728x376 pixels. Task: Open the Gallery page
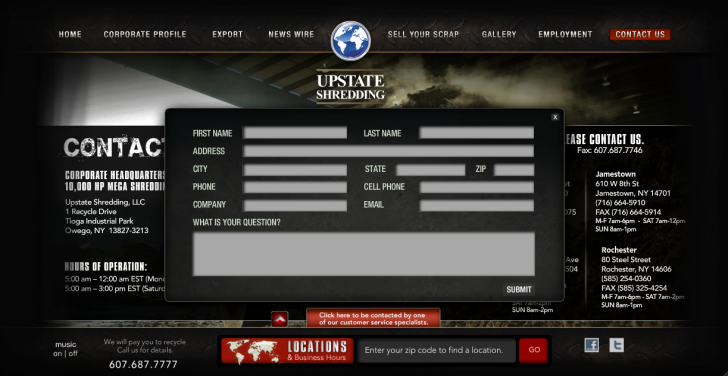[x=499, y=34]
